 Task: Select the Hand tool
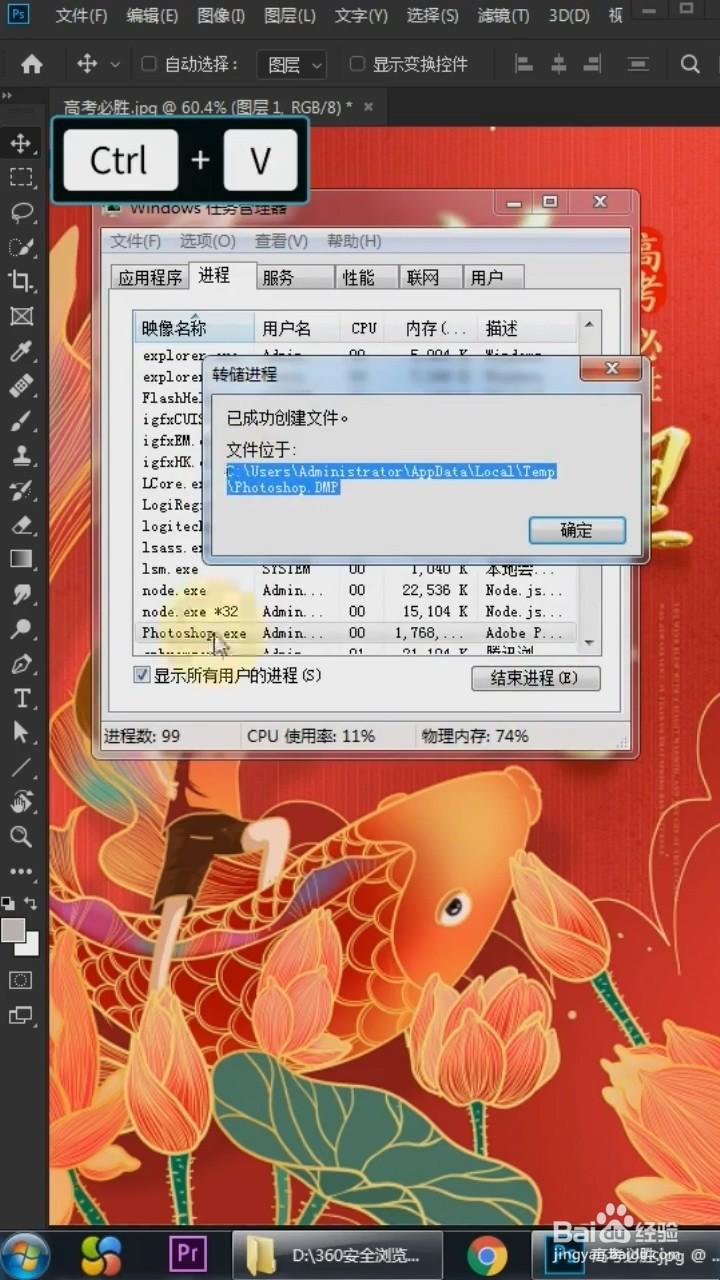pos(21,802)
